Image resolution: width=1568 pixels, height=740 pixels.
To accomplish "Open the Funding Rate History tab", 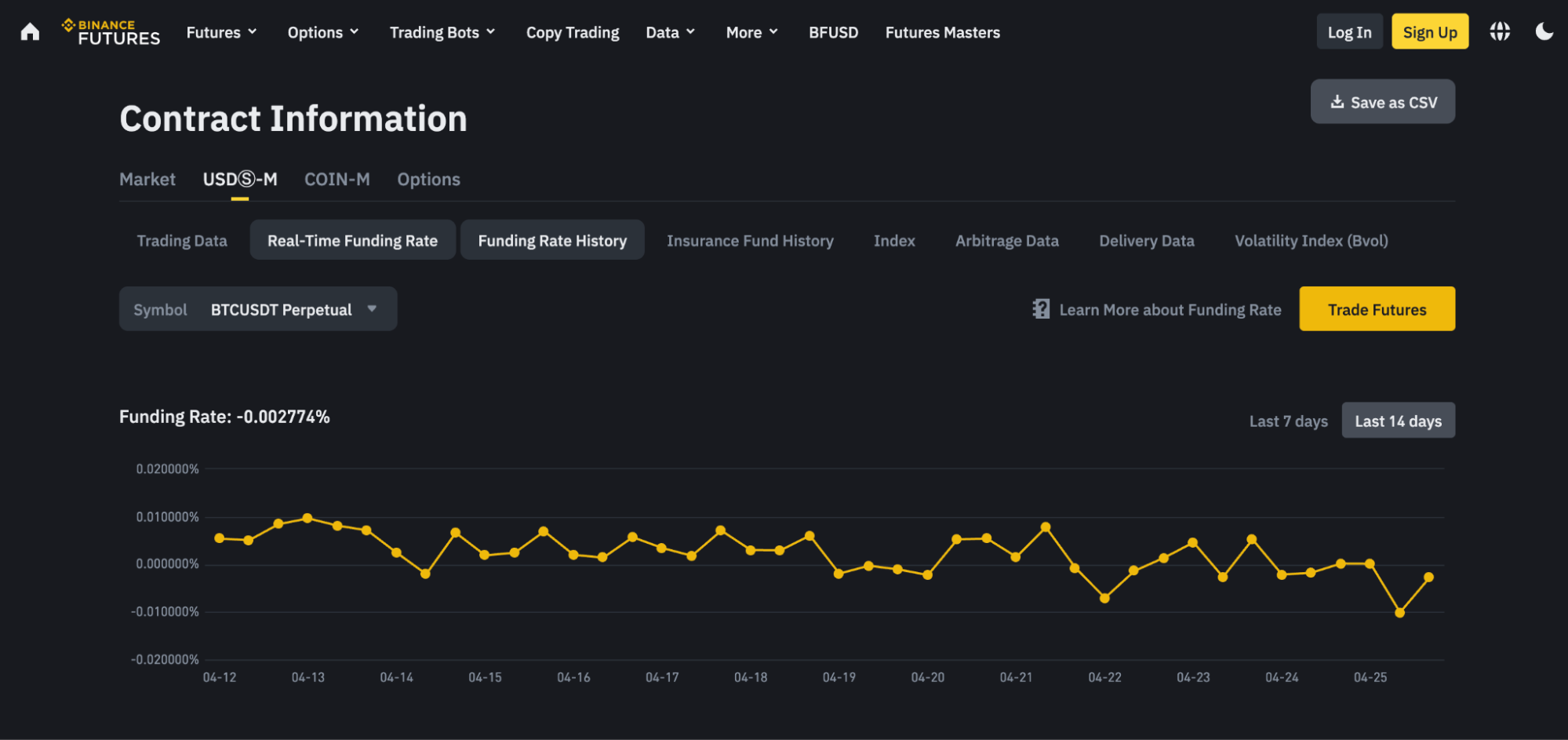I will (552, 241).
